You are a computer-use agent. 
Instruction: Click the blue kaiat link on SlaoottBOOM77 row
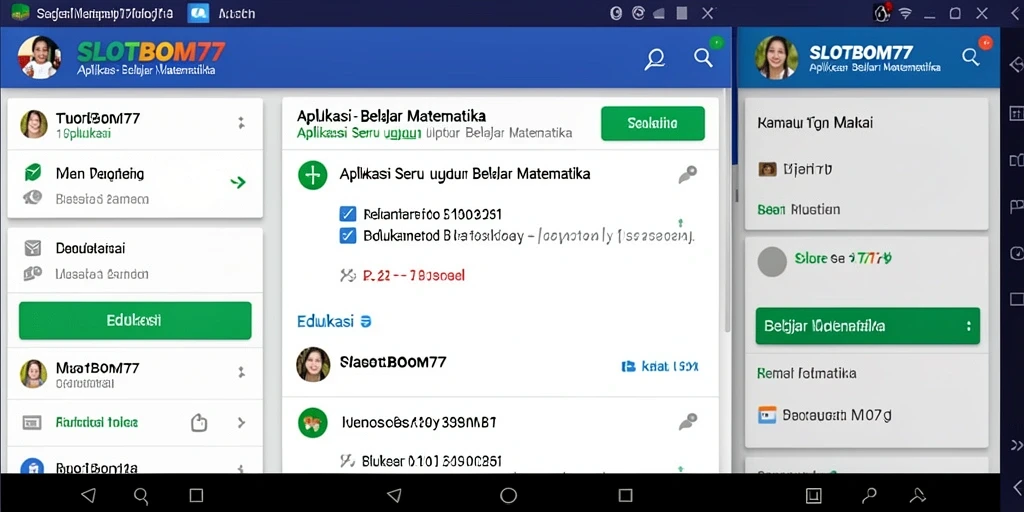click(x=660, y=366)
